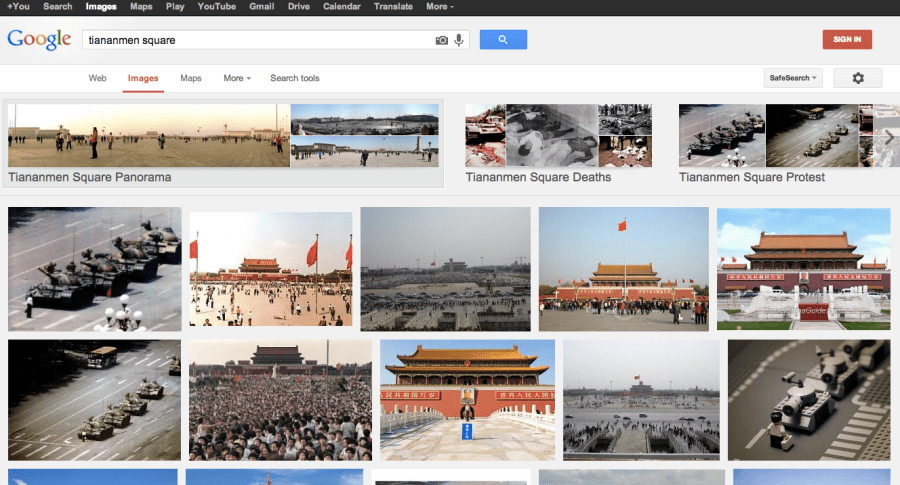The image size is (900, 485).
Task: Select the Tiananmen Square Deaths category
Action: pyautogui.click(x=558, y=144)
